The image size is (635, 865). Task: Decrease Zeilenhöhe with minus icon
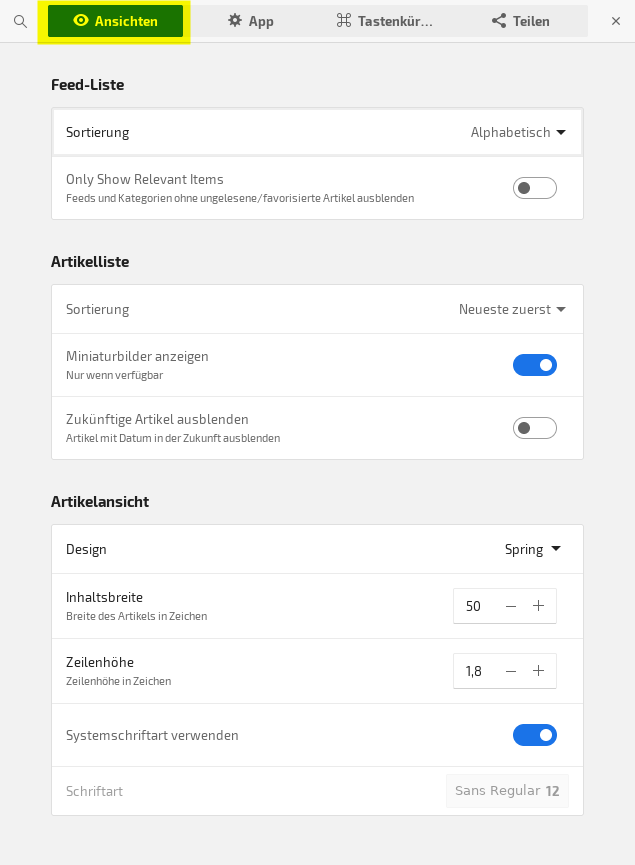click(x=511, y=671)
